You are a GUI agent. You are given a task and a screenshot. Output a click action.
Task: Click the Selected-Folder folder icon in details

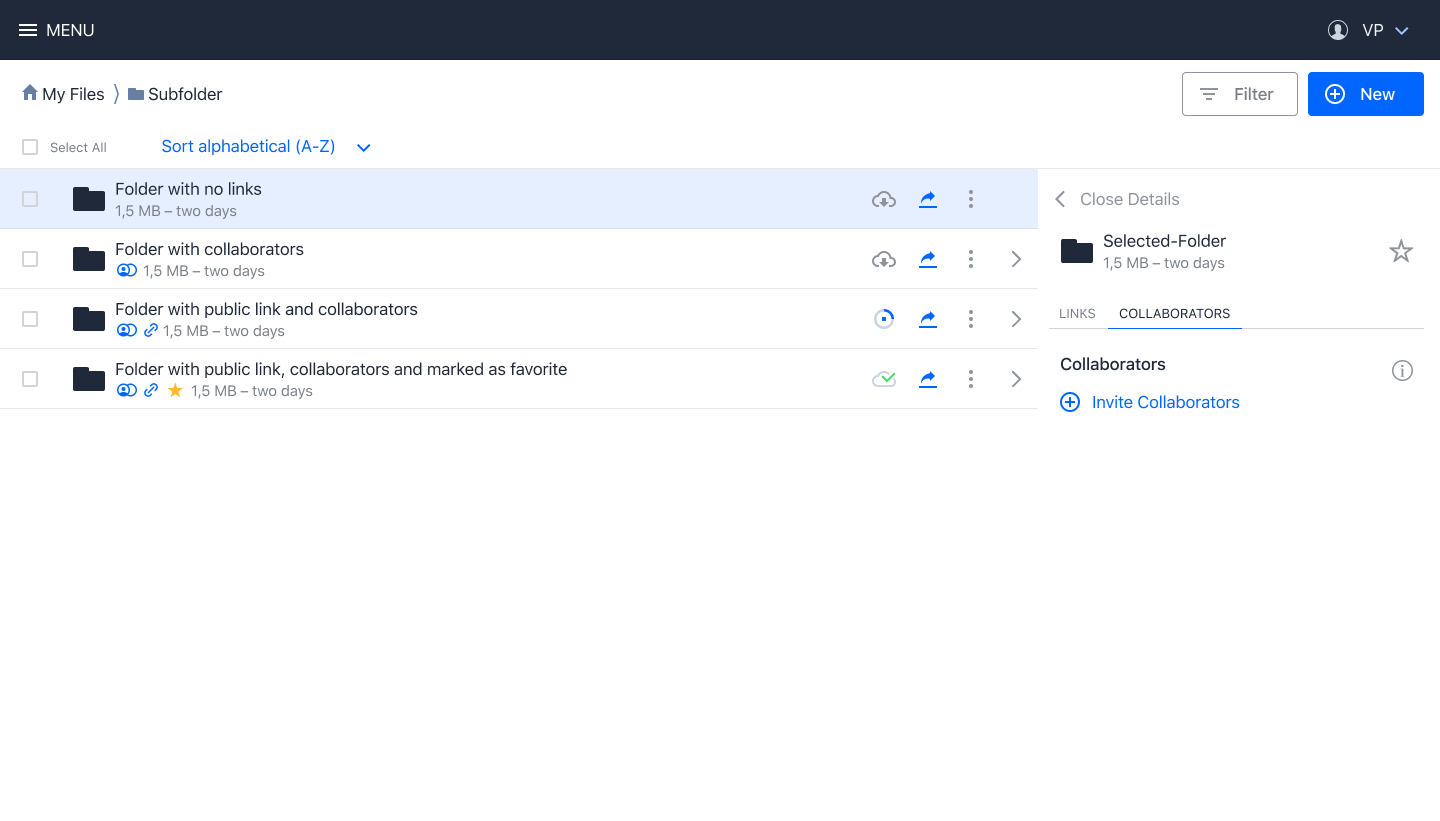1077,251
